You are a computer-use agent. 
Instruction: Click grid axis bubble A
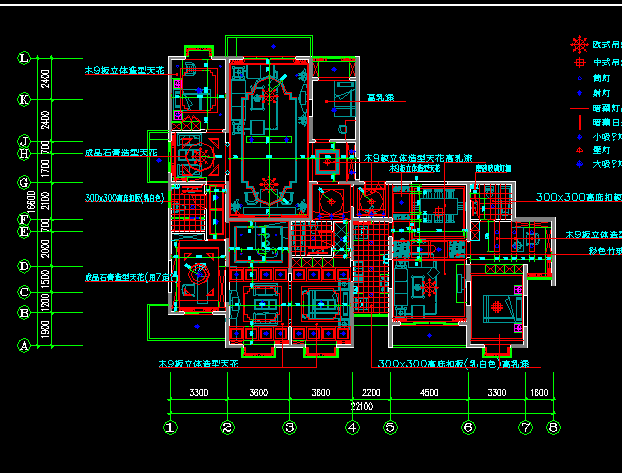tap(24, 345)
